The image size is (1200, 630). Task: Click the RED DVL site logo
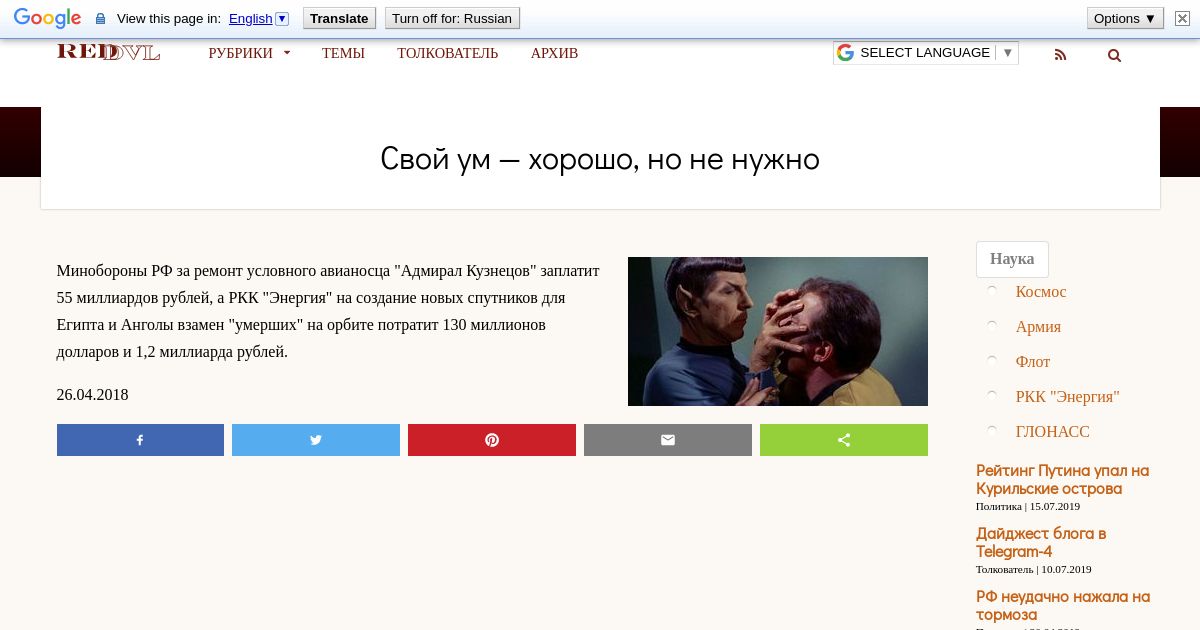(108, 52)
